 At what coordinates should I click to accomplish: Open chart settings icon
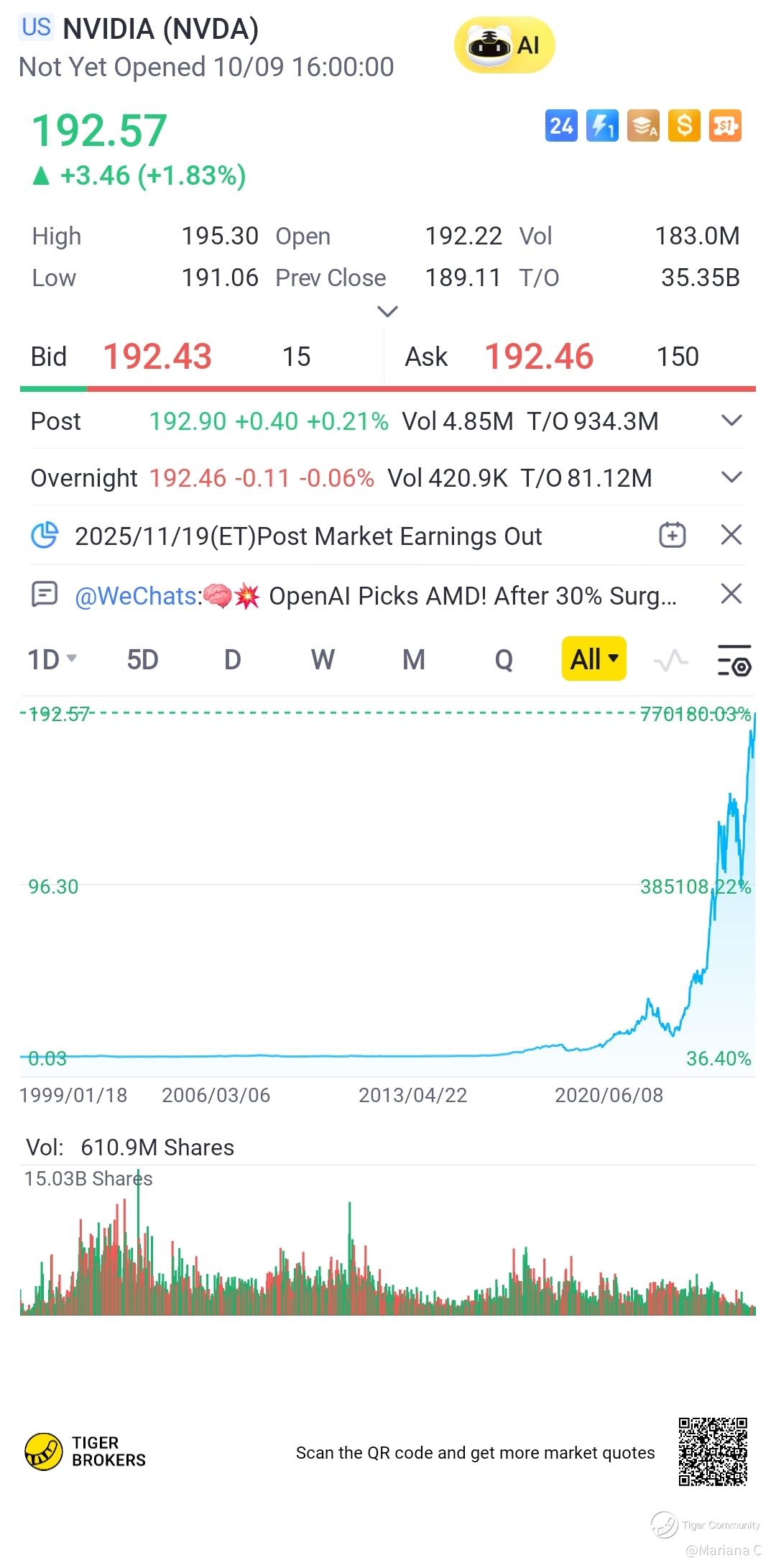734,660
